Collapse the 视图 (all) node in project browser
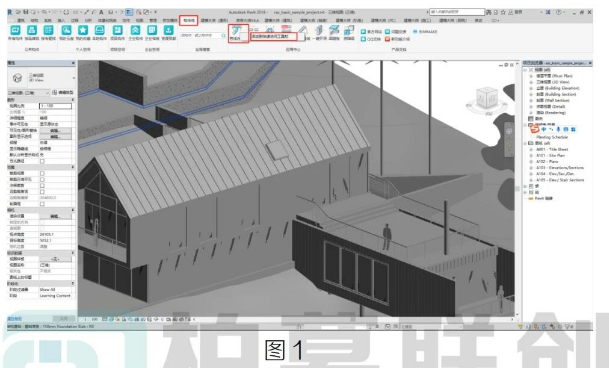 (525, 70)
